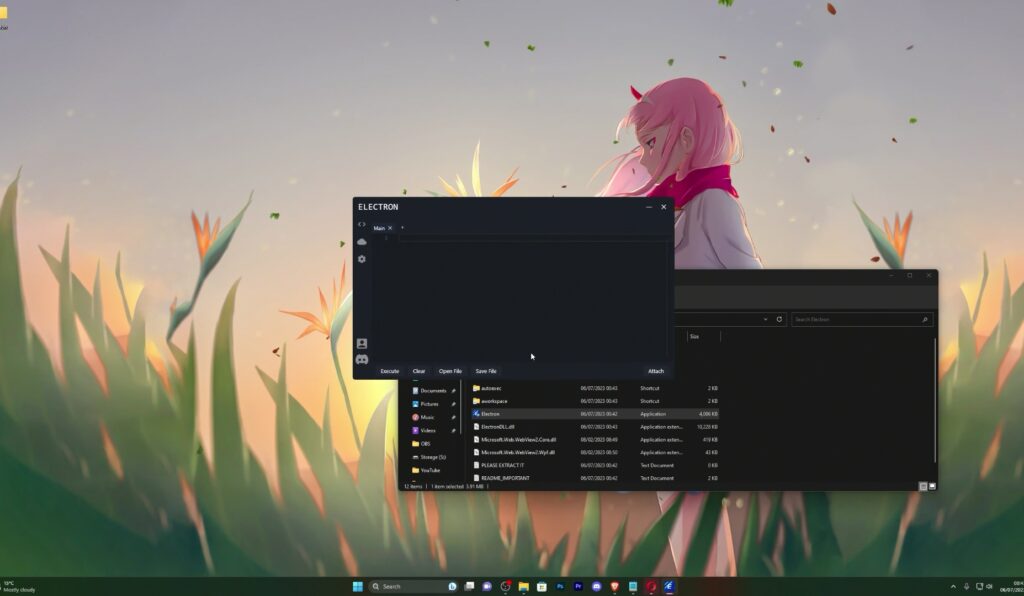Open Brave browser from the taskbar
The height and width of the screenshot is (596, 1024).
tap(615, 586)
